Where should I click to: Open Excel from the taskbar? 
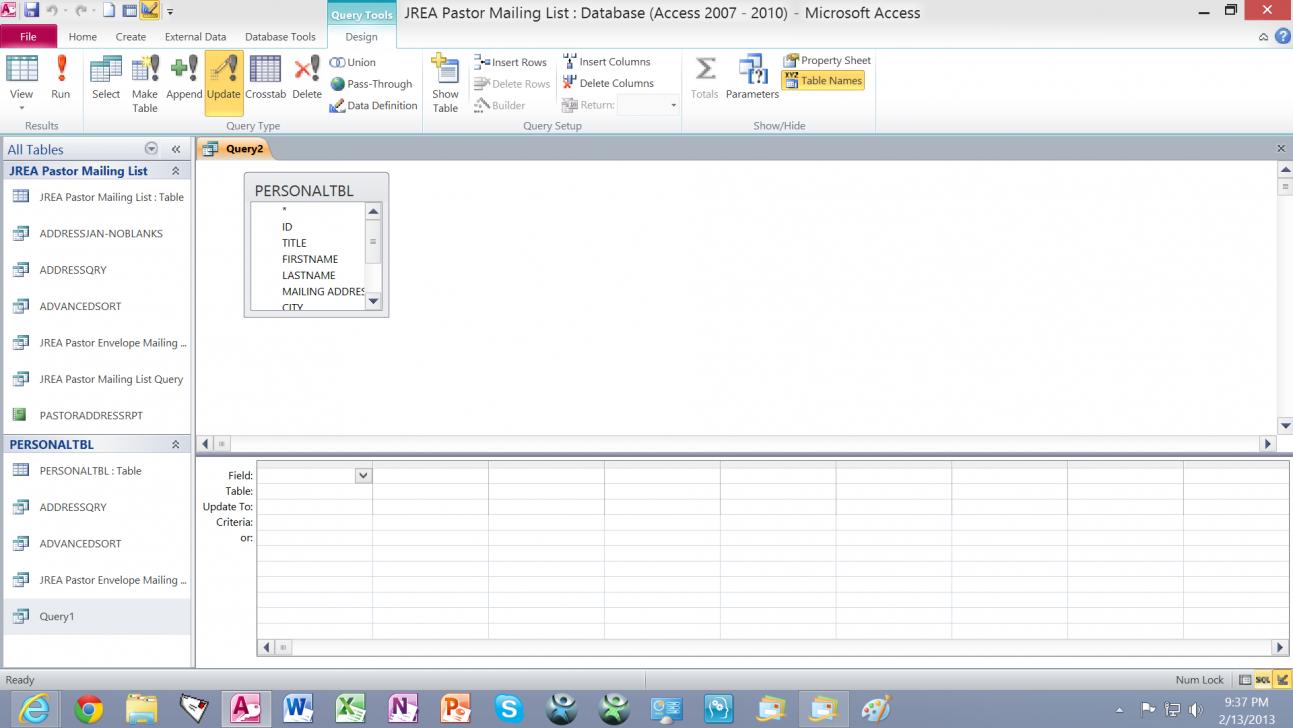click(350, 709)
